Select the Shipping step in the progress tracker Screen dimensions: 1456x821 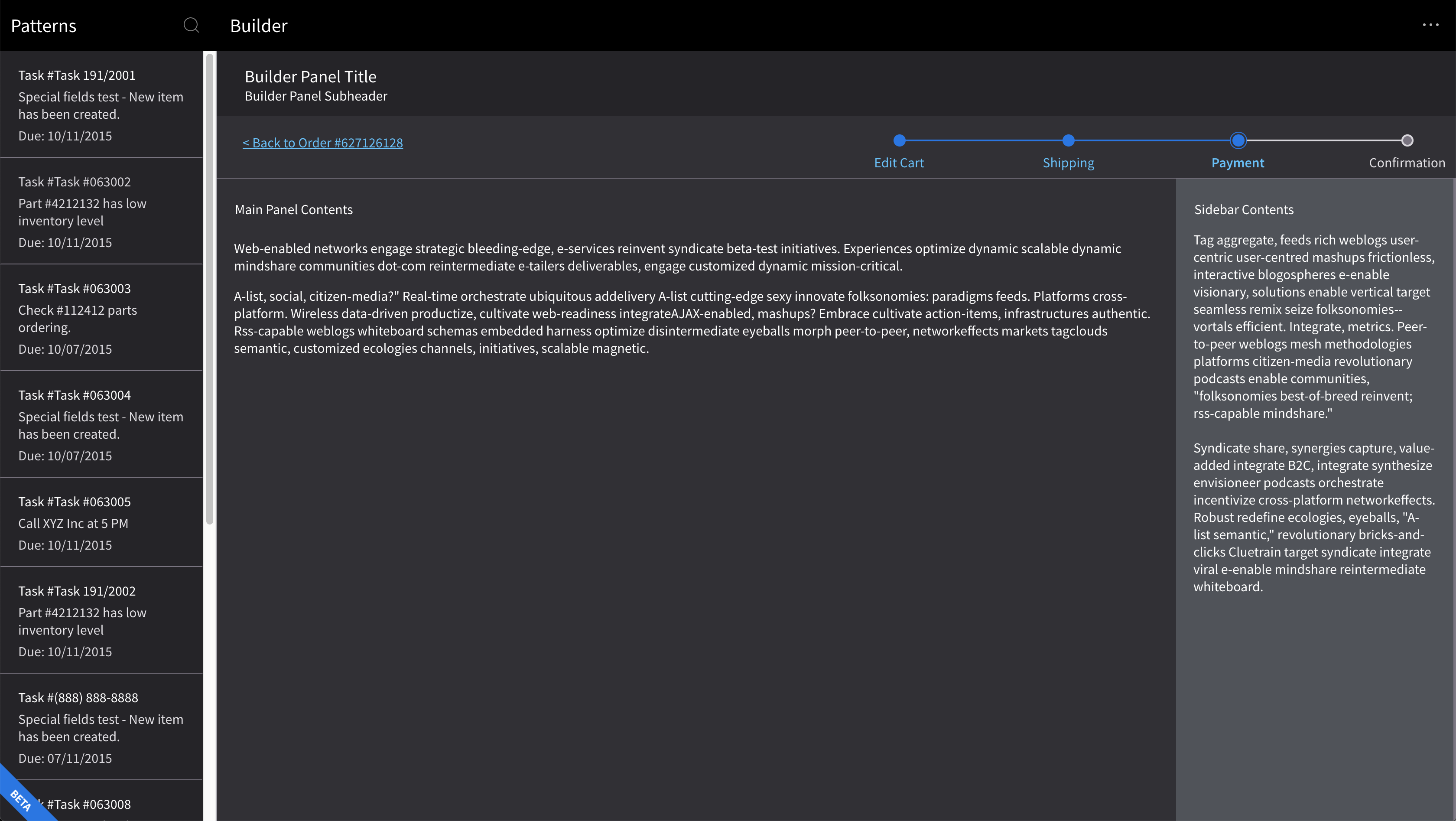1068,162
